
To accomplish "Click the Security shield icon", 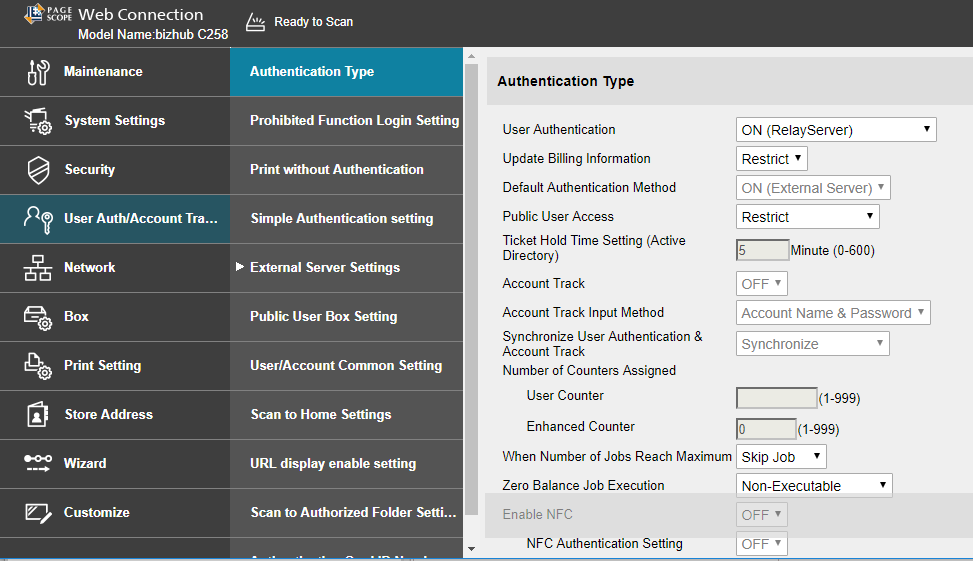I will 38,170.
